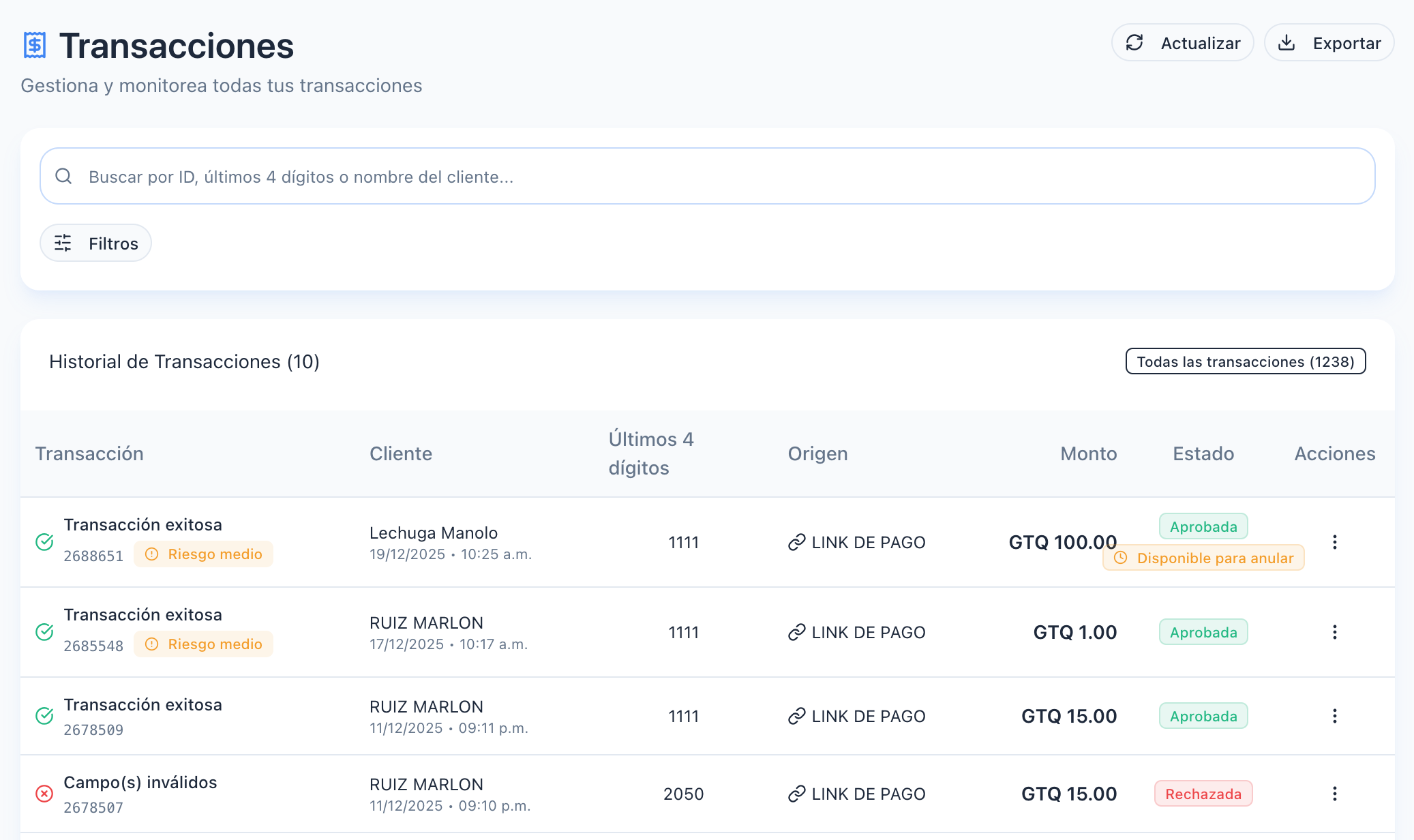Click red rejected X icon for 2678507
Viewport: 1414px width, 840px height.
click(x=44, y=794)
